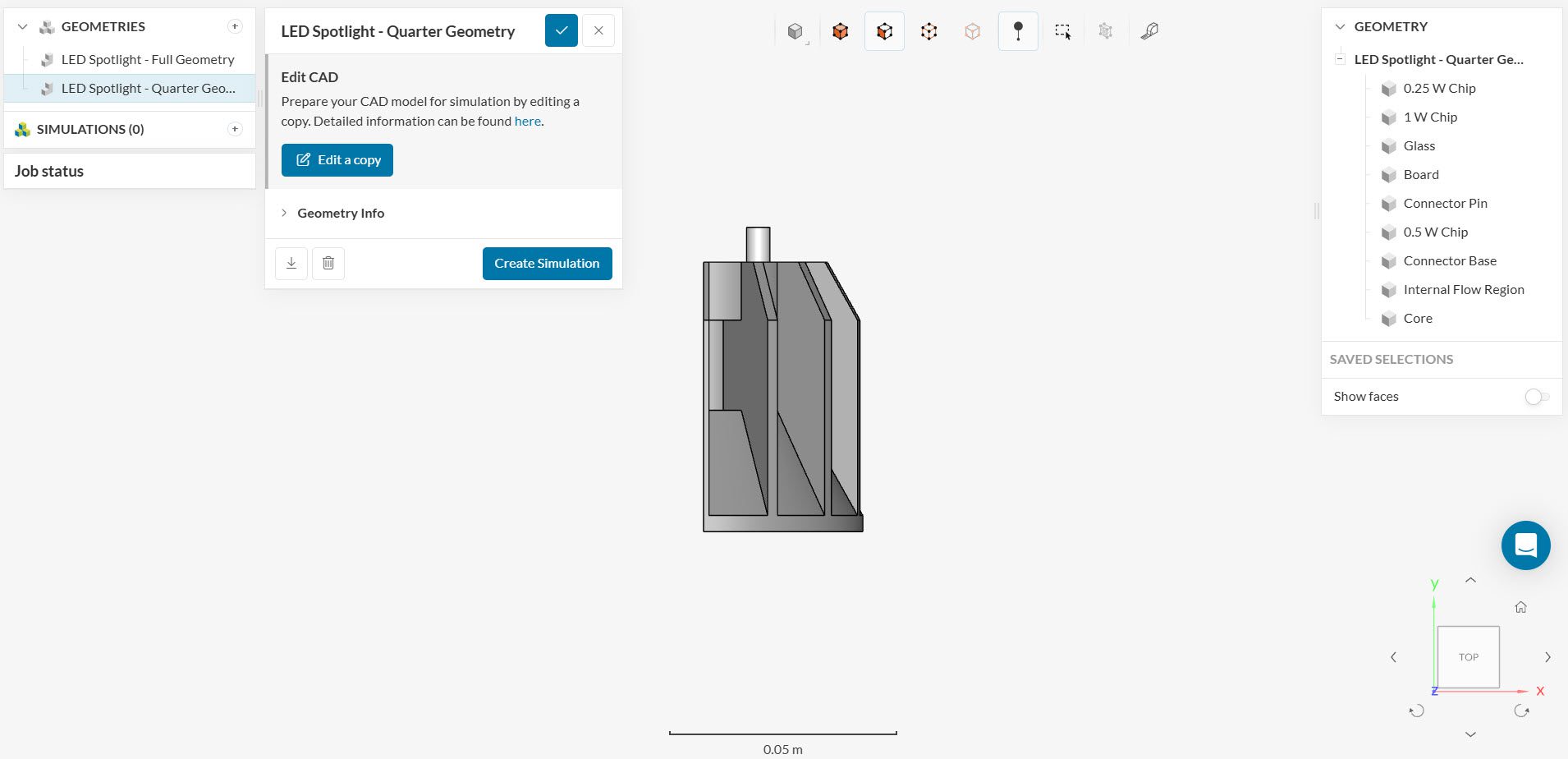Switch to LED Spotlight - Full Geometry

(148, 59)
